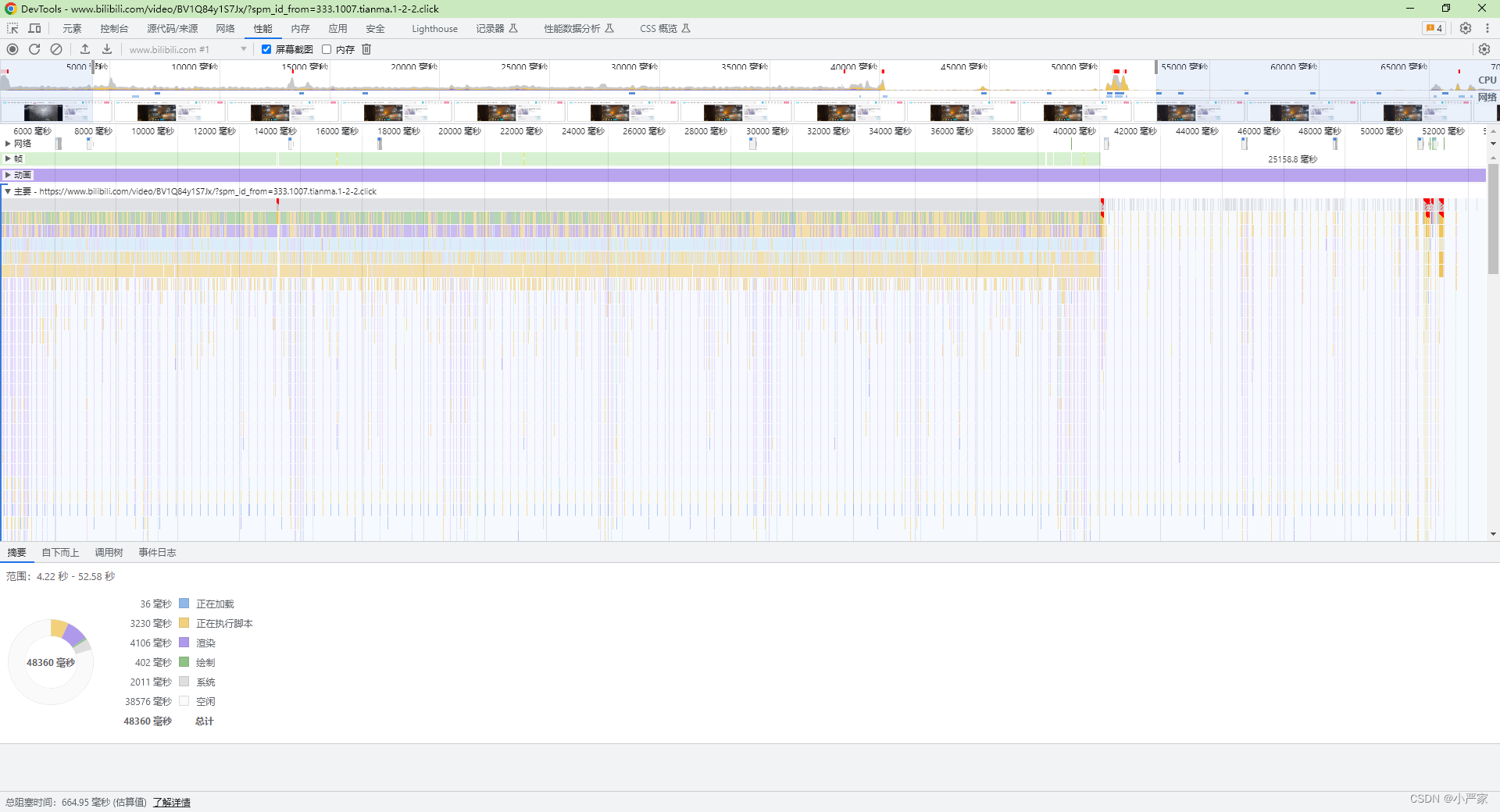Image resolution: width=1500 pixels, height=812 pixels.
Task: Expand the Frames track
Action: click(8, 158)
